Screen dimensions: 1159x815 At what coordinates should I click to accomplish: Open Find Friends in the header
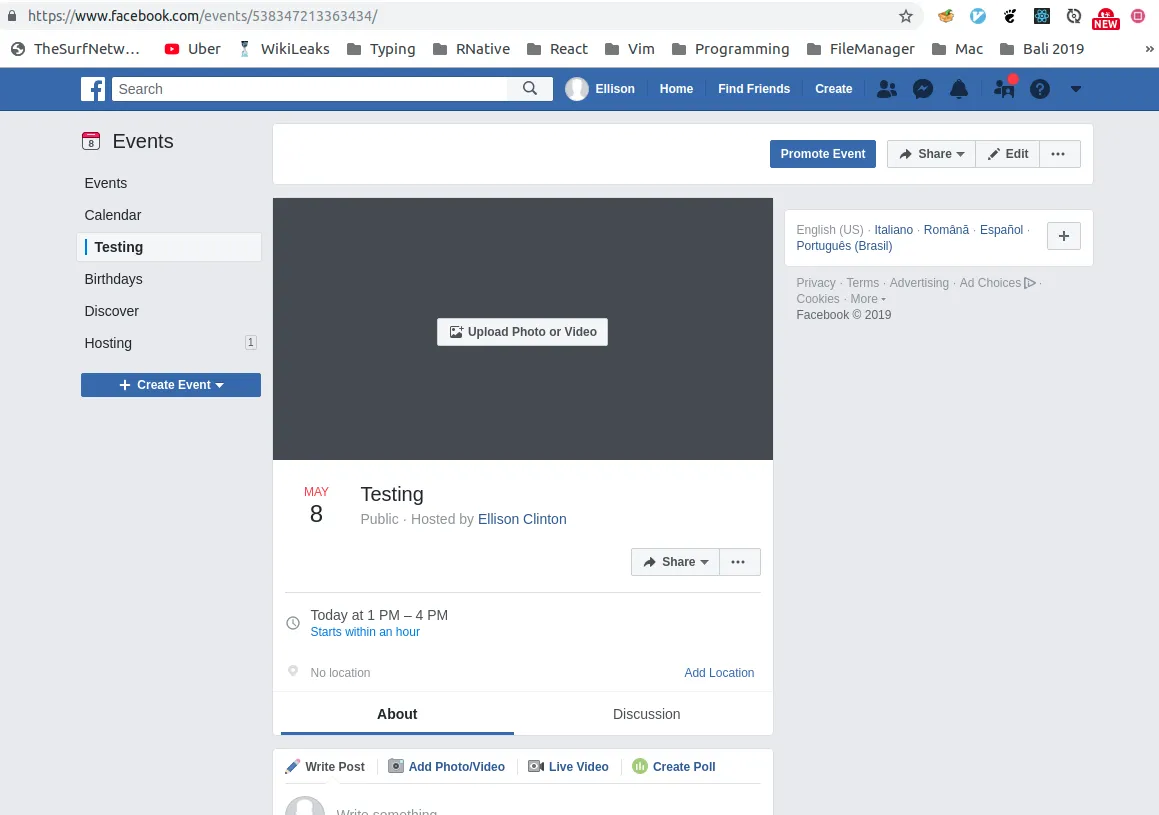tap(754, 89)
